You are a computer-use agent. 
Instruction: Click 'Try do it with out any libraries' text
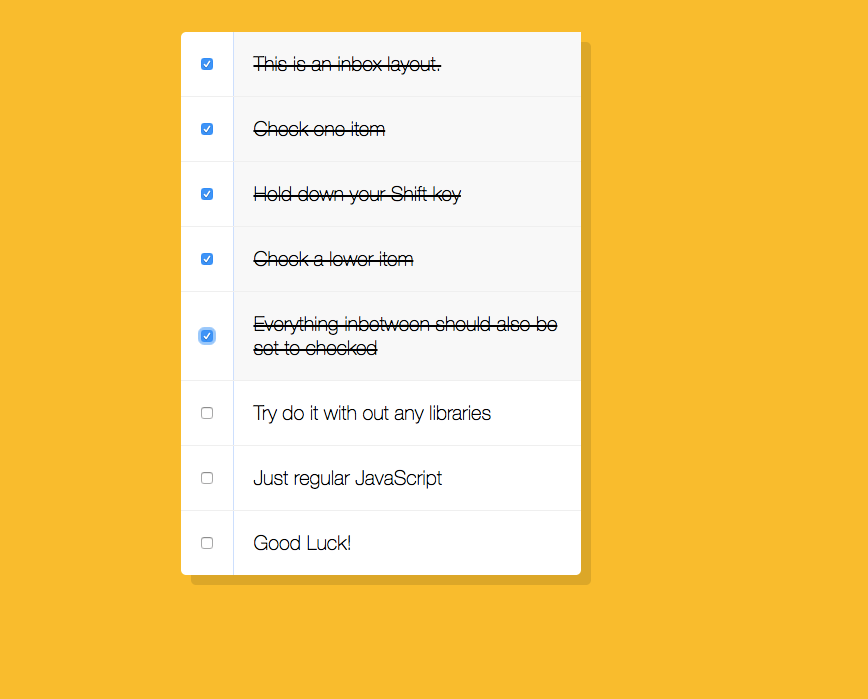tap(372, 413)
